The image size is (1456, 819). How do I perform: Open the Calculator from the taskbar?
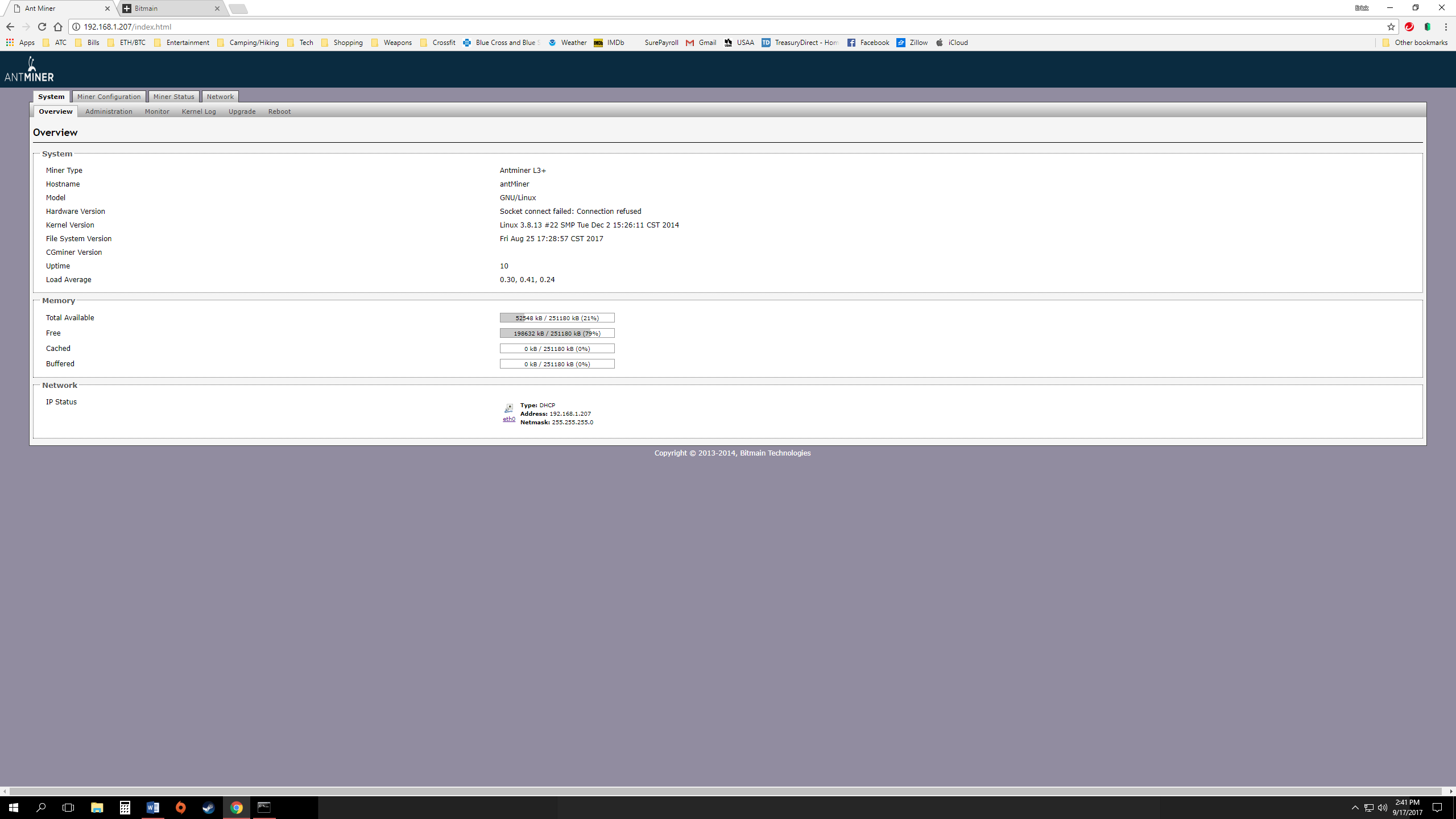(x=125, y=808)
